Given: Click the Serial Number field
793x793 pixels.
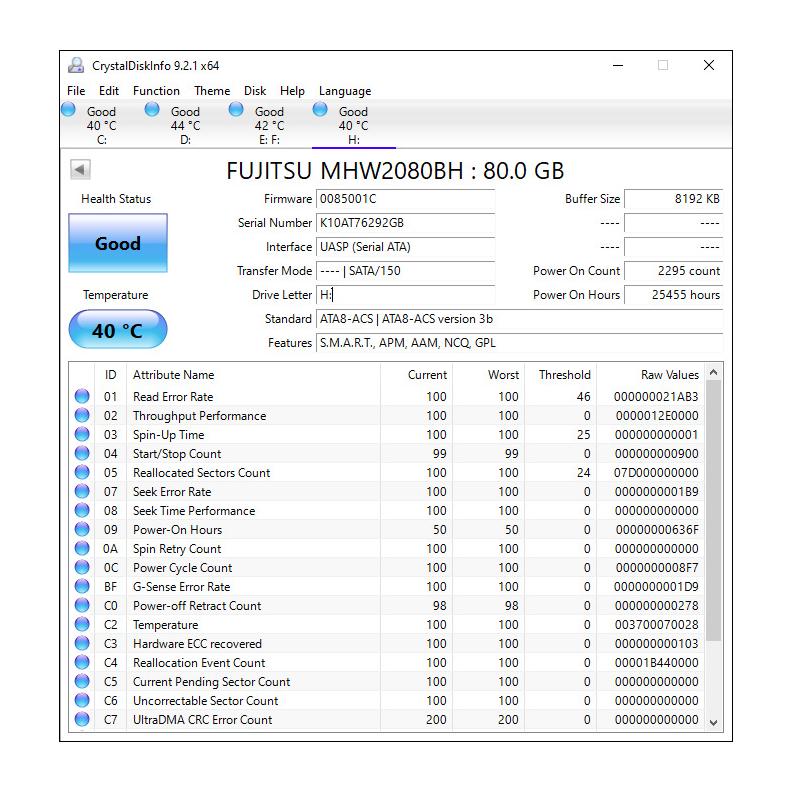Looking at the screenshot, I should (x=405, y=223).
